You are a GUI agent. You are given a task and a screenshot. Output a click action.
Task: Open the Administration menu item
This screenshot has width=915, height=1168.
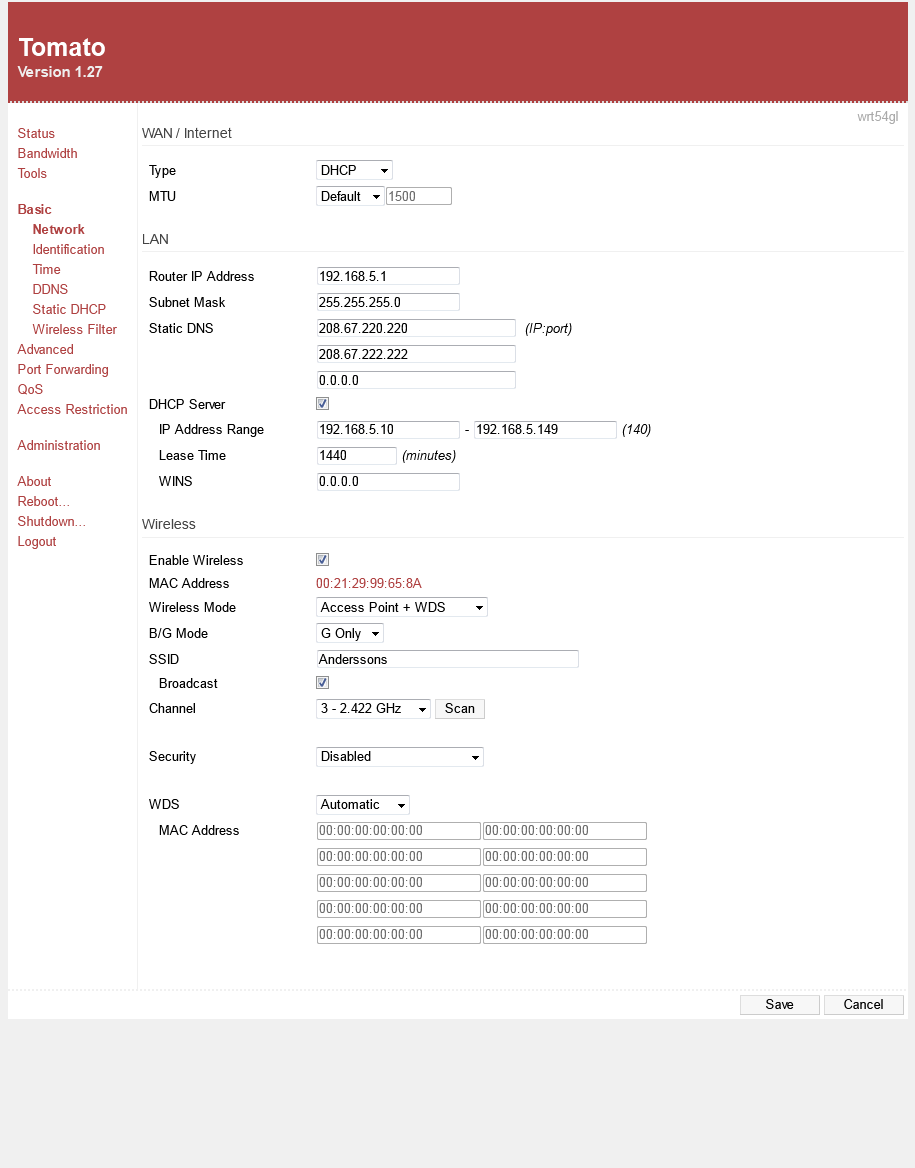59,446
